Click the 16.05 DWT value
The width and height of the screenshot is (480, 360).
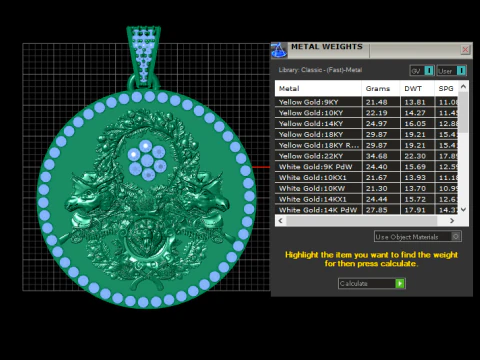415,124
